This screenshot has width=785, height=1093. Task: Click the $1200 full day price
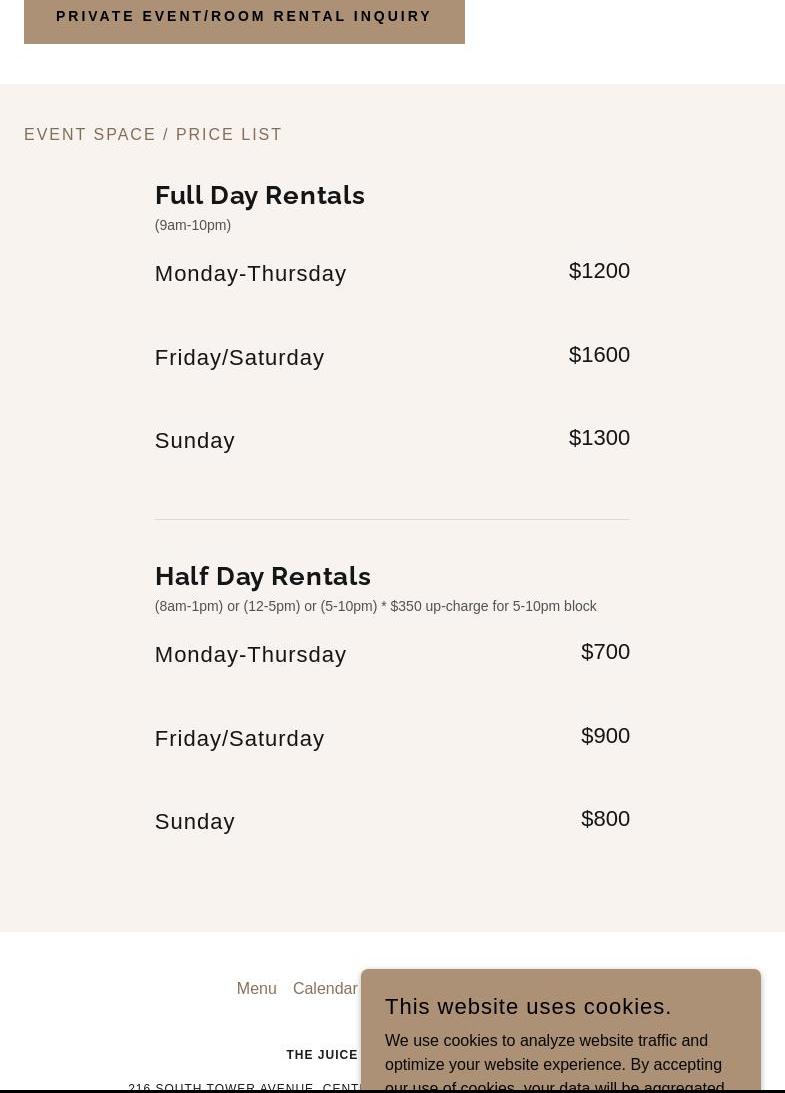599,270
